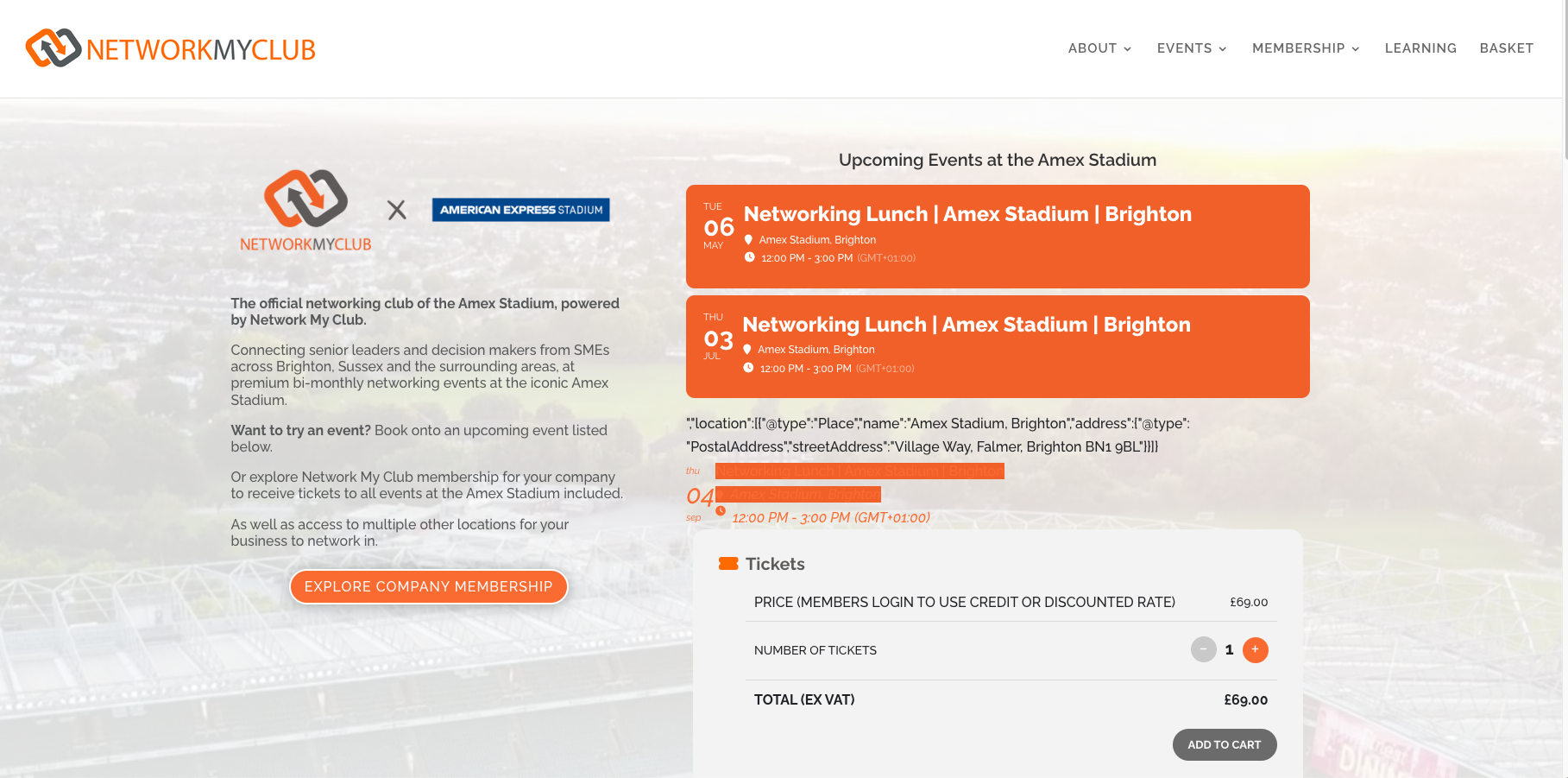Expand the About dropdown chevron
This screenshot has width=1568, height=778.
1127,49
